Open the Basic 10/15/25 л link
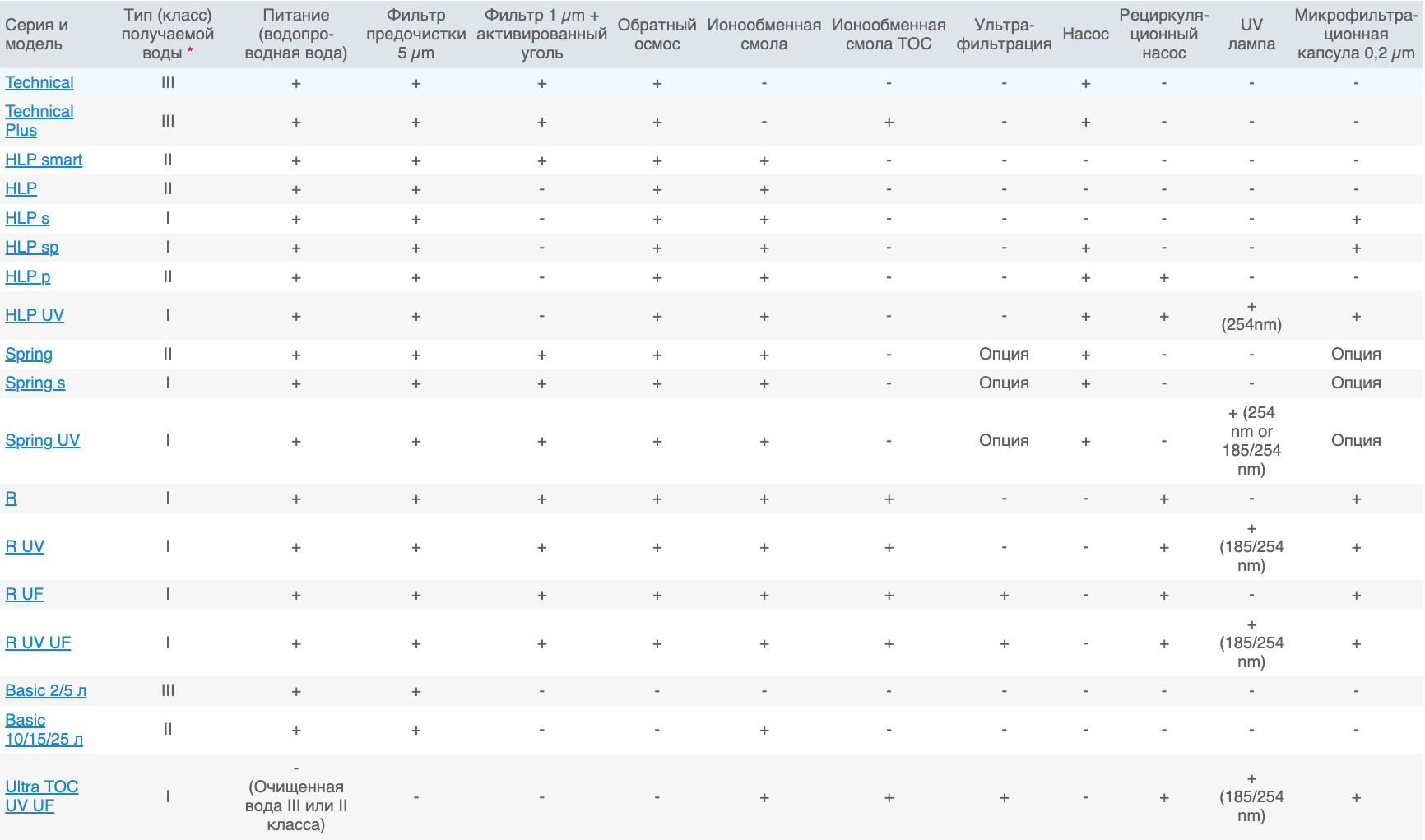This screenshot has width=1425, height=840. tap(44, 729)
